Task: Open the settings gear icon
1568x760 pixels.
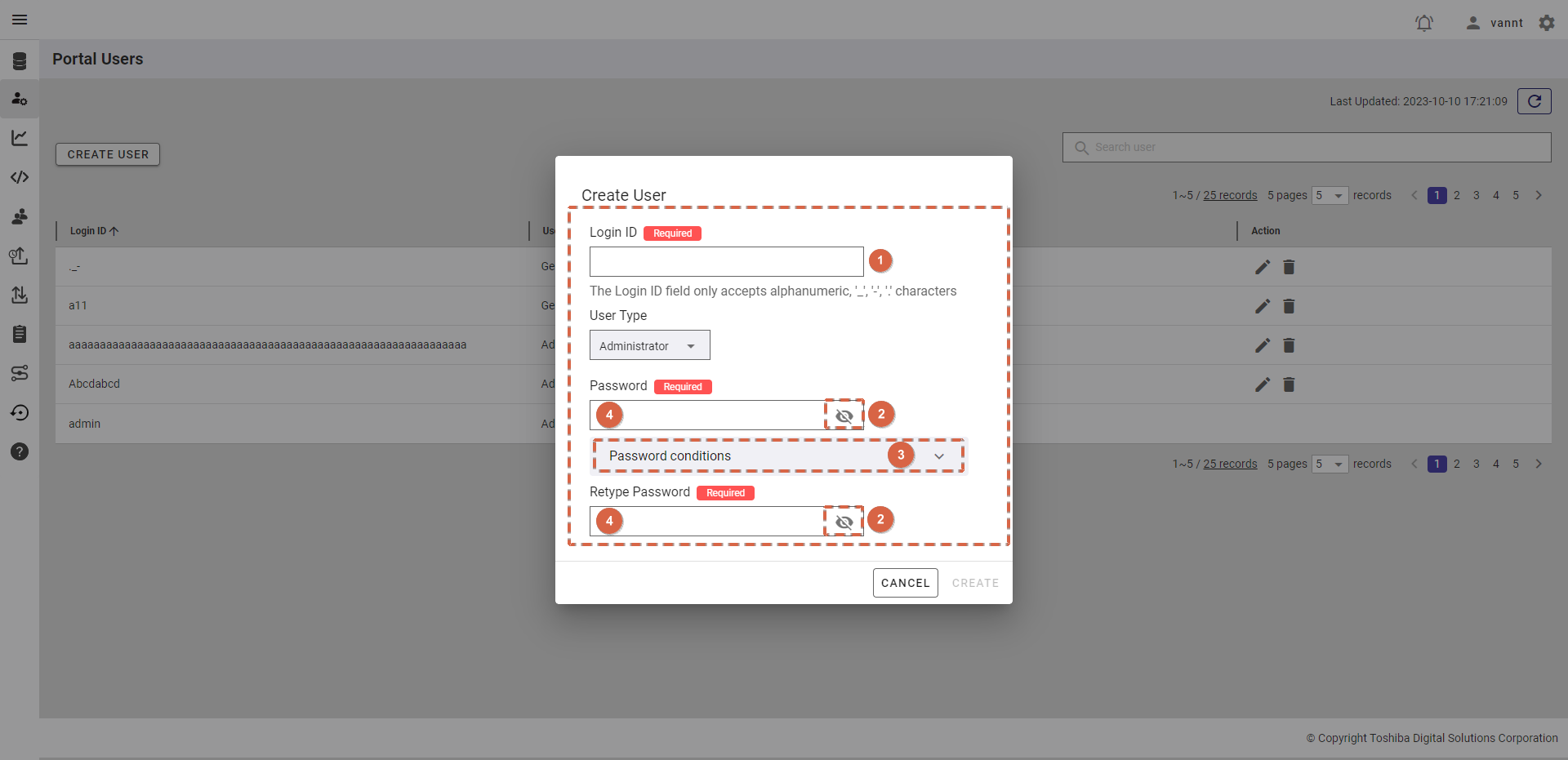Action: (x=1546, y=23)
